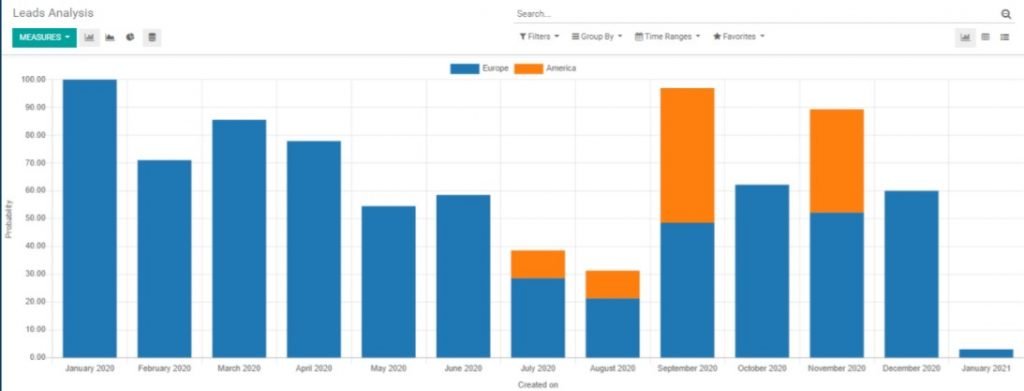Click the 'July 2020' axis label
Viewport: 1024px width, 391px height.
click(538, 369)
